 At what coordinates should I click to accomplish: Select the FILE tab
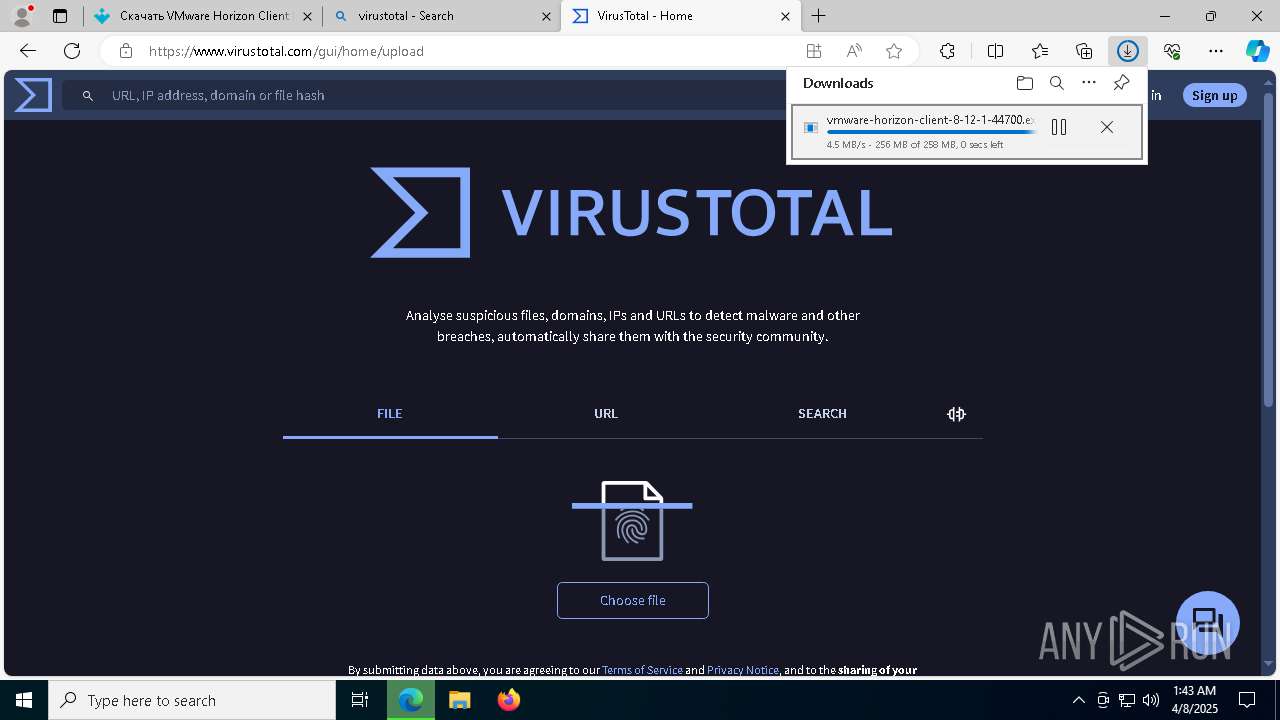390,414
